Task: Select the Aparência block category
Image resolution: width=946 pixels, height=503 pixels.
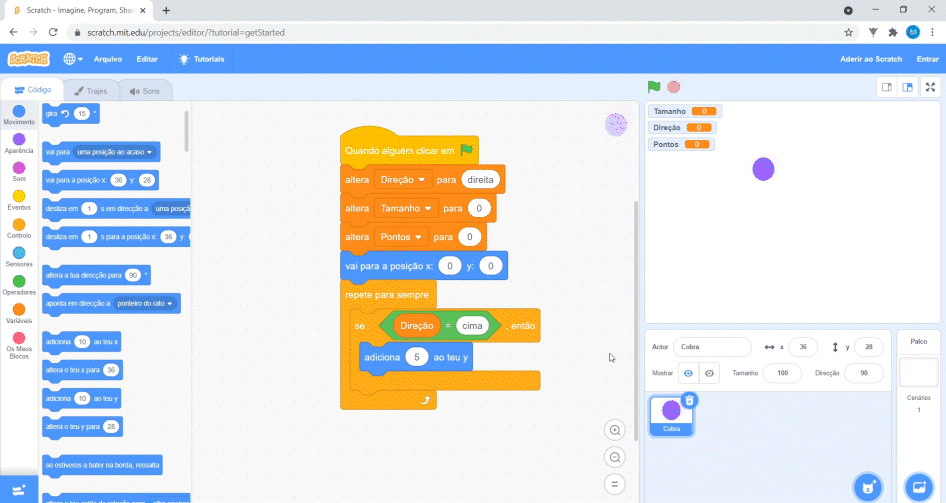Action: (x=19, y=144)
